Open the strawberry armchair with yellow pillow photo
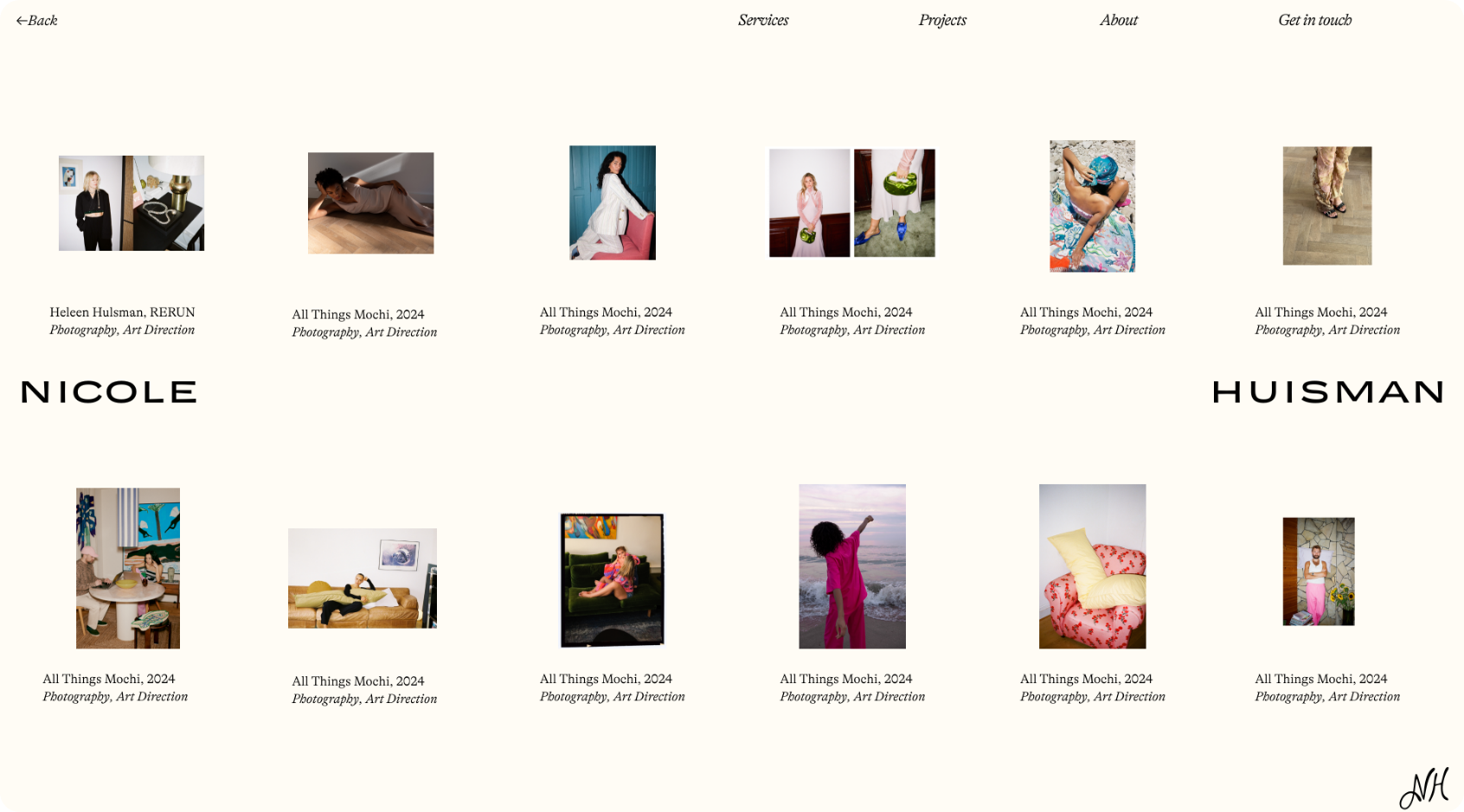1464x812 pixels. point(1092,566)
